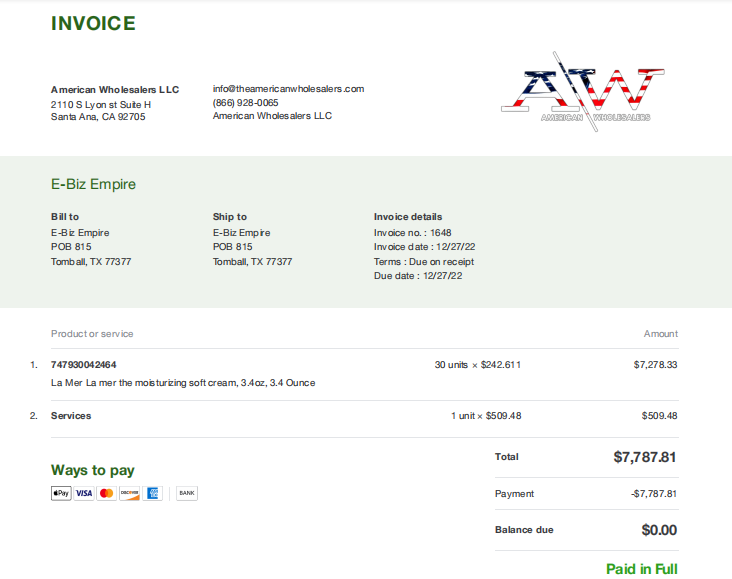Click the Ways to pay heading
Image resolution: width=732 pixels, height=579 pixels.
click(93, 470)
